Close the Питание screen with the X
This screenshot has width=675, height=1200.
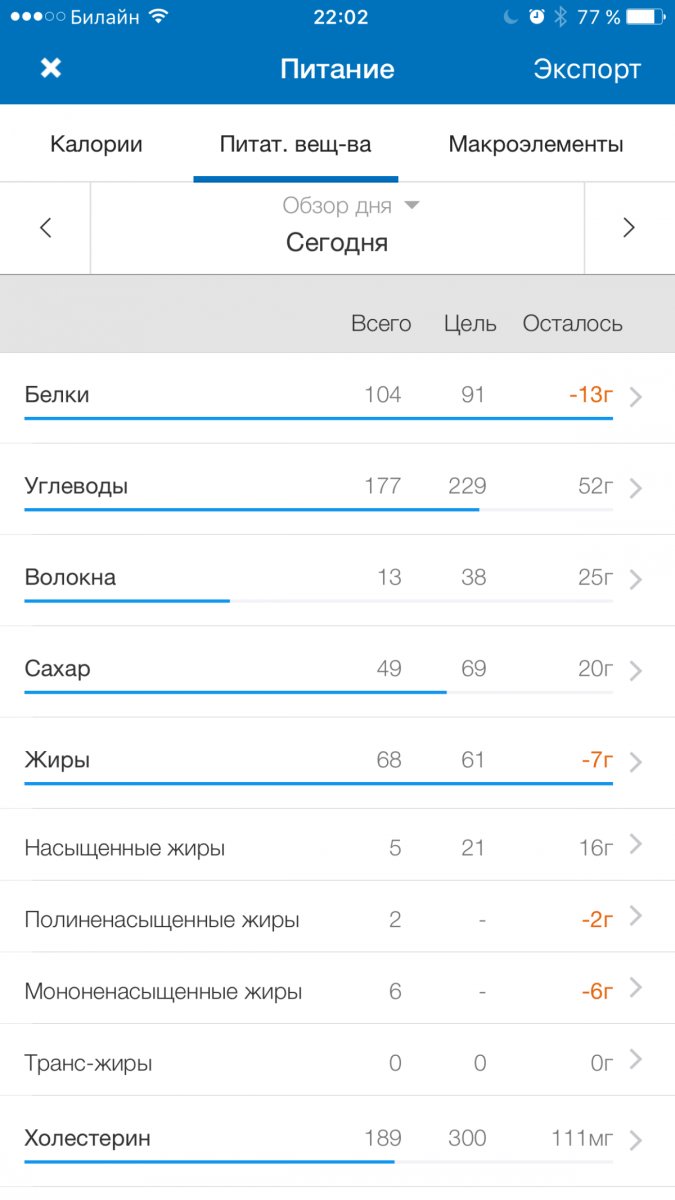point(50,69)
